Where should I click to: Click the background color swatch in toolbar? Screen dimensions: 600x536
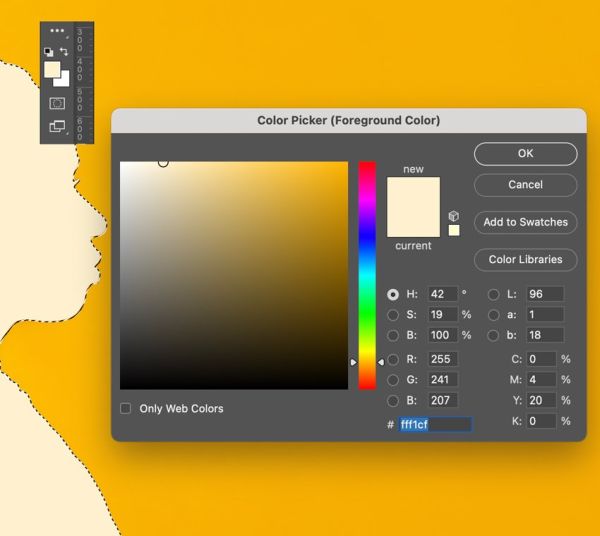point(64,81)
